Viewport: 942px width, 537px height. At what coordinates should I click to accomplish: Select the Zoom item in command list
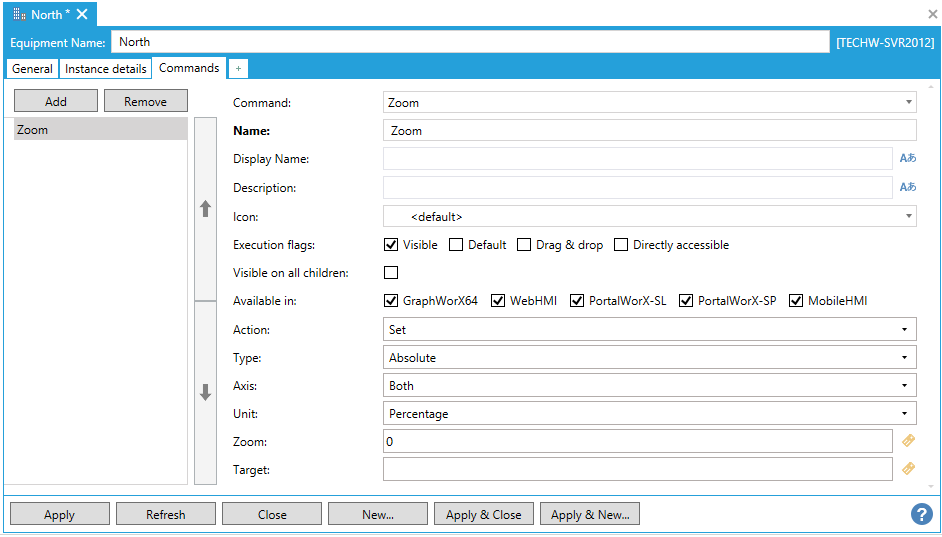[x=100, y=130]
